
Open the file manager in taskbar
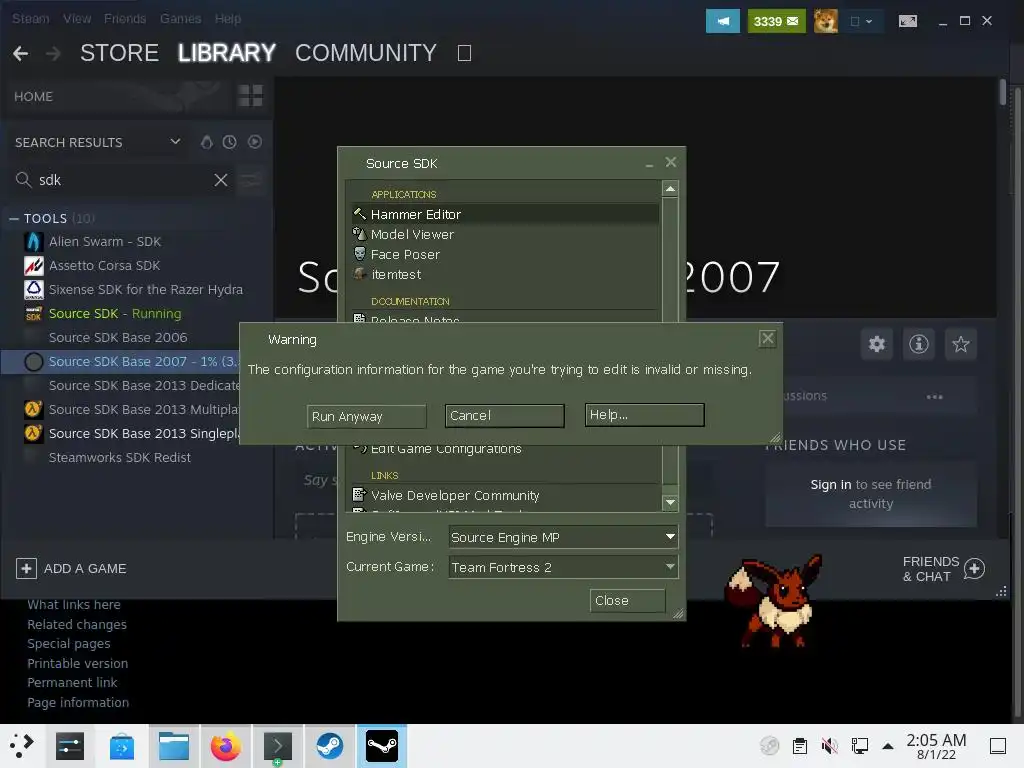(174, 746)
